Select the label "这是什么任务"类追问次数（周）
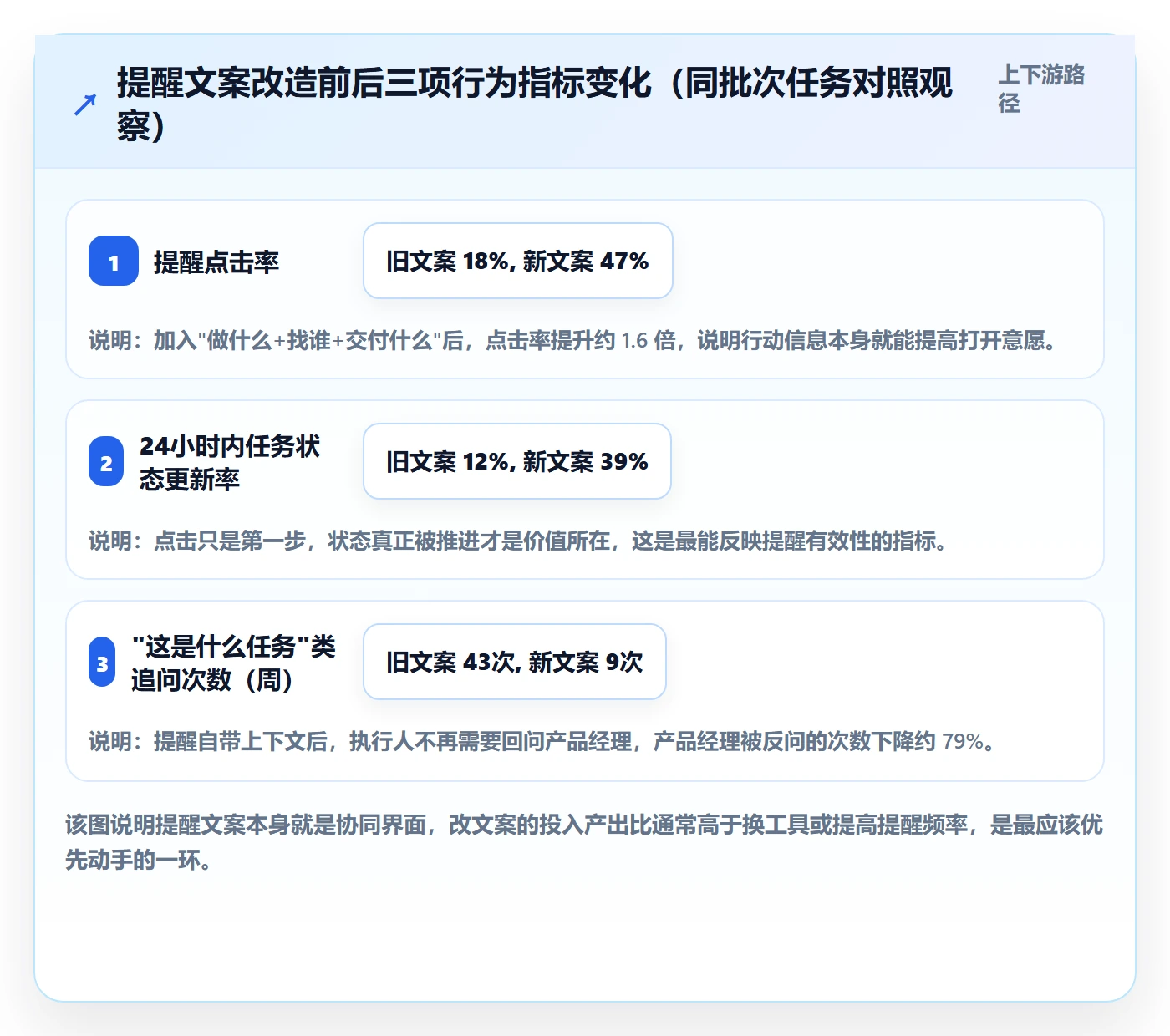The height and width of the screenshot is (1036, 1170). coord(234,663)
